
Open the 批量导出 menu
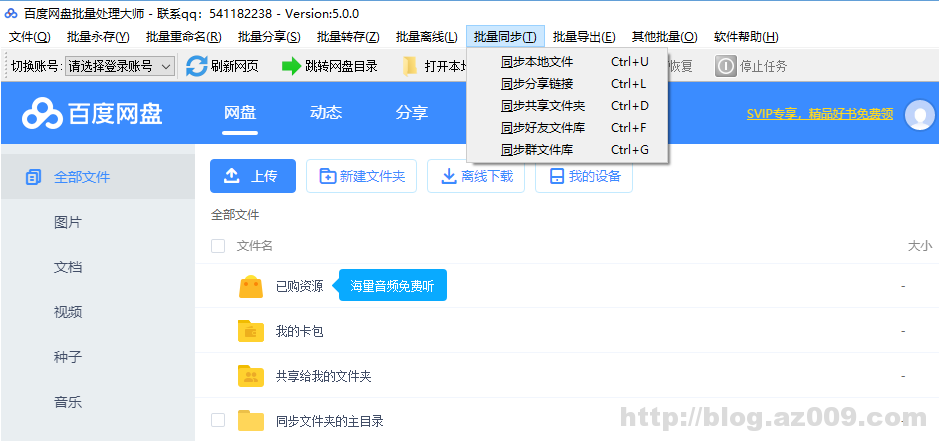(x=584, y=37)
